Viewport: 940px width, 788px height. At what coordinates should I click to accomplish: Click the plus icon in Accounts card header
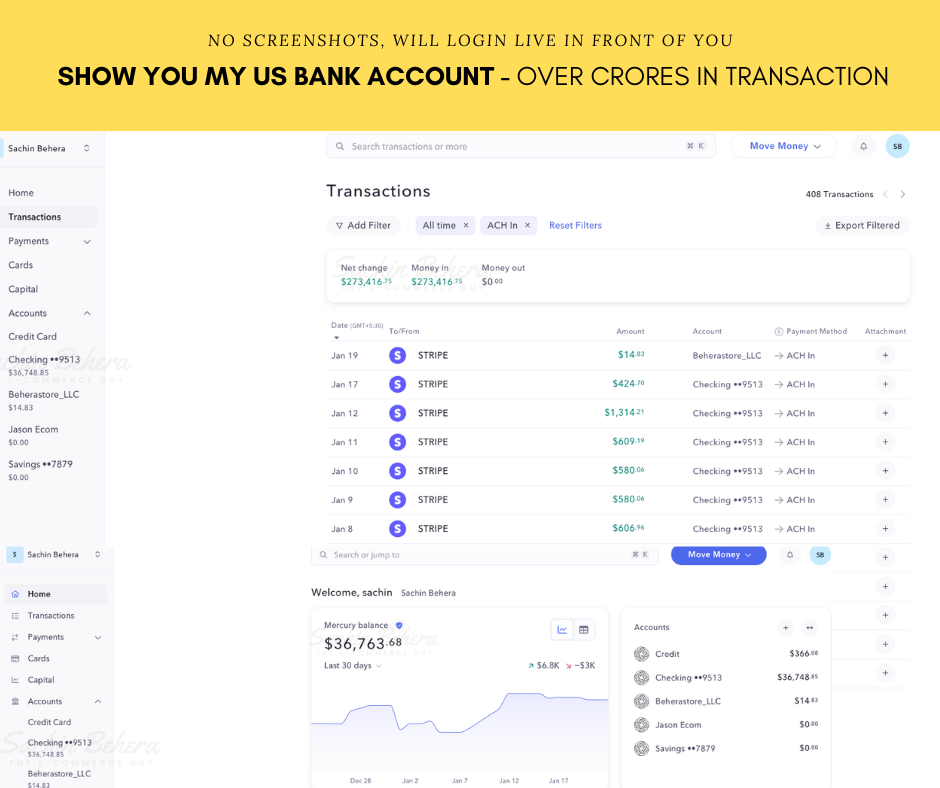786,628
